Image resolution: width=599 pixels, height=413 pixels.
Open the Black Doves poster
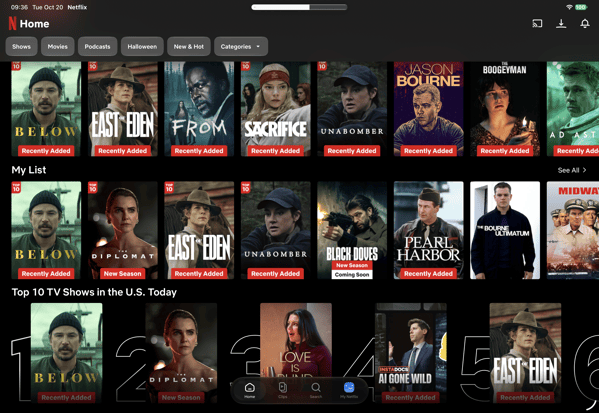pos(352,230)
